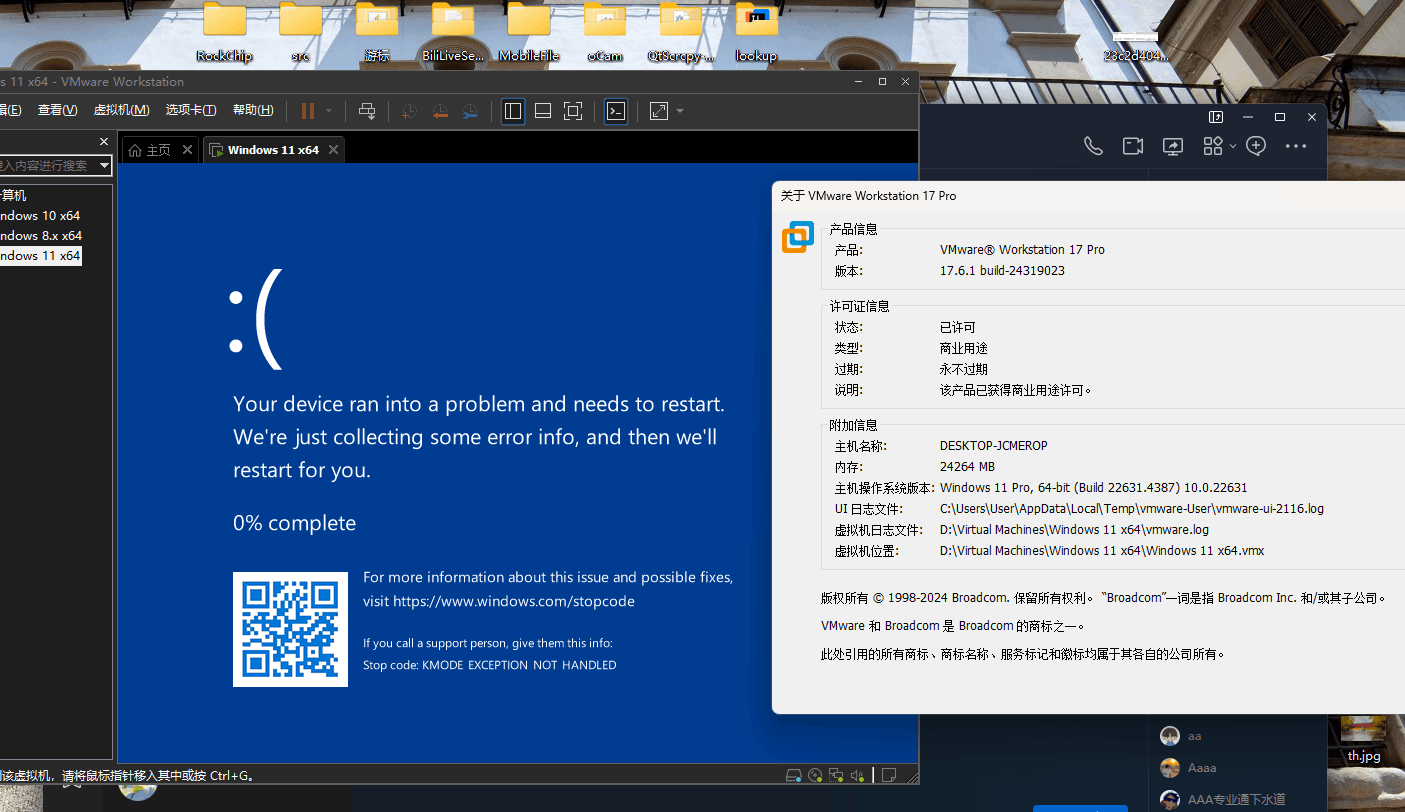This screenshot has height=812, width=1405.
Task: Open the 选项卡(T) menu
Action: pyautogui.click(x=191, y=110)
